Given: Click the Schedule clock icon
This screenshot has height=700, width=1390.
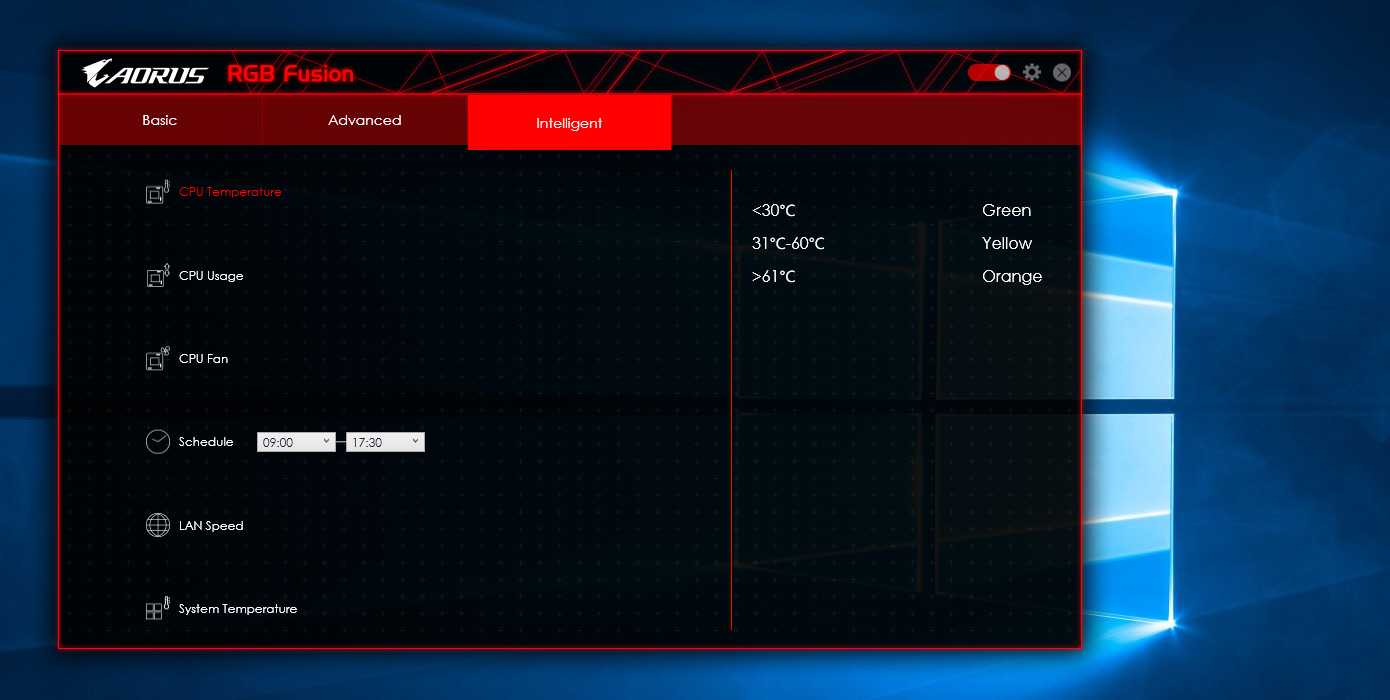Looking at the screenshot, I should click(x=158, y=442).
